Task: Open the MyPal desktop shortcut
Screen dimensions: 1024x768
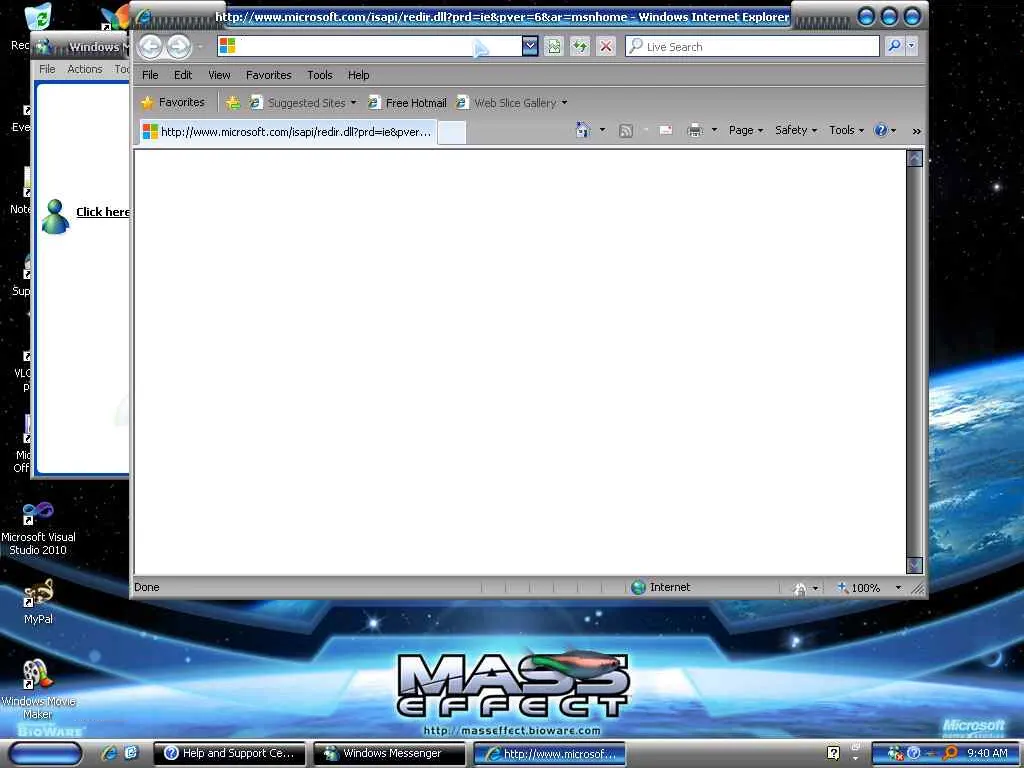Action: (38, 601)
